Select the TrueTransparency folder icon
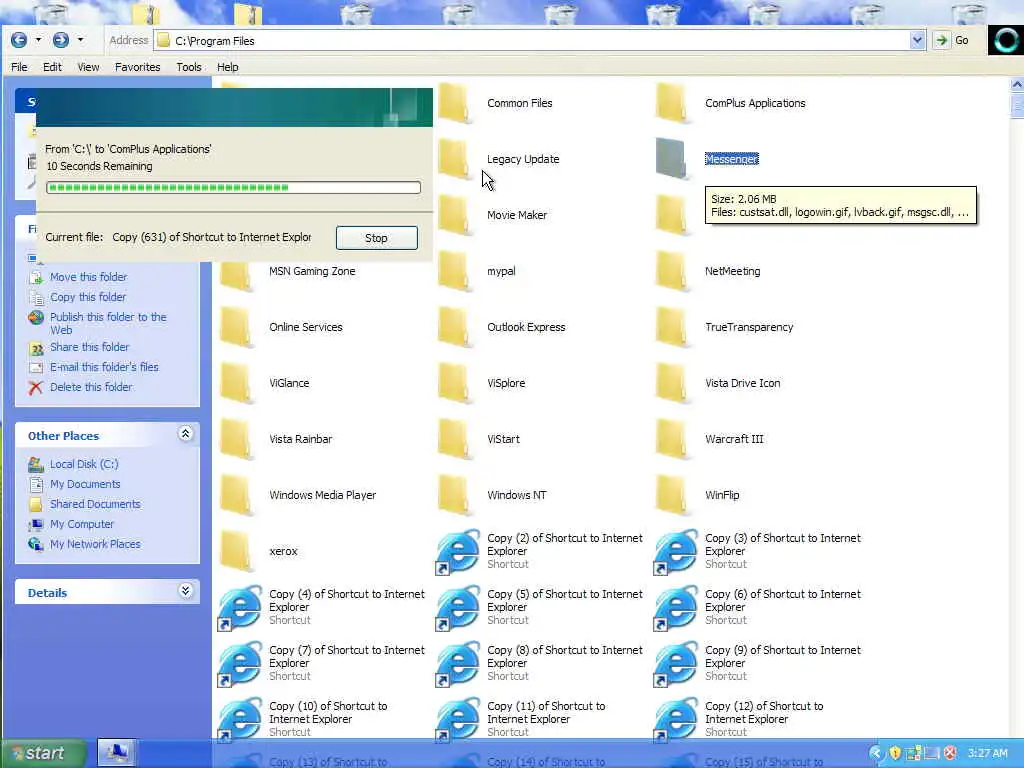The height and width of the screenshot is (768, 1024). pos(672,327)
